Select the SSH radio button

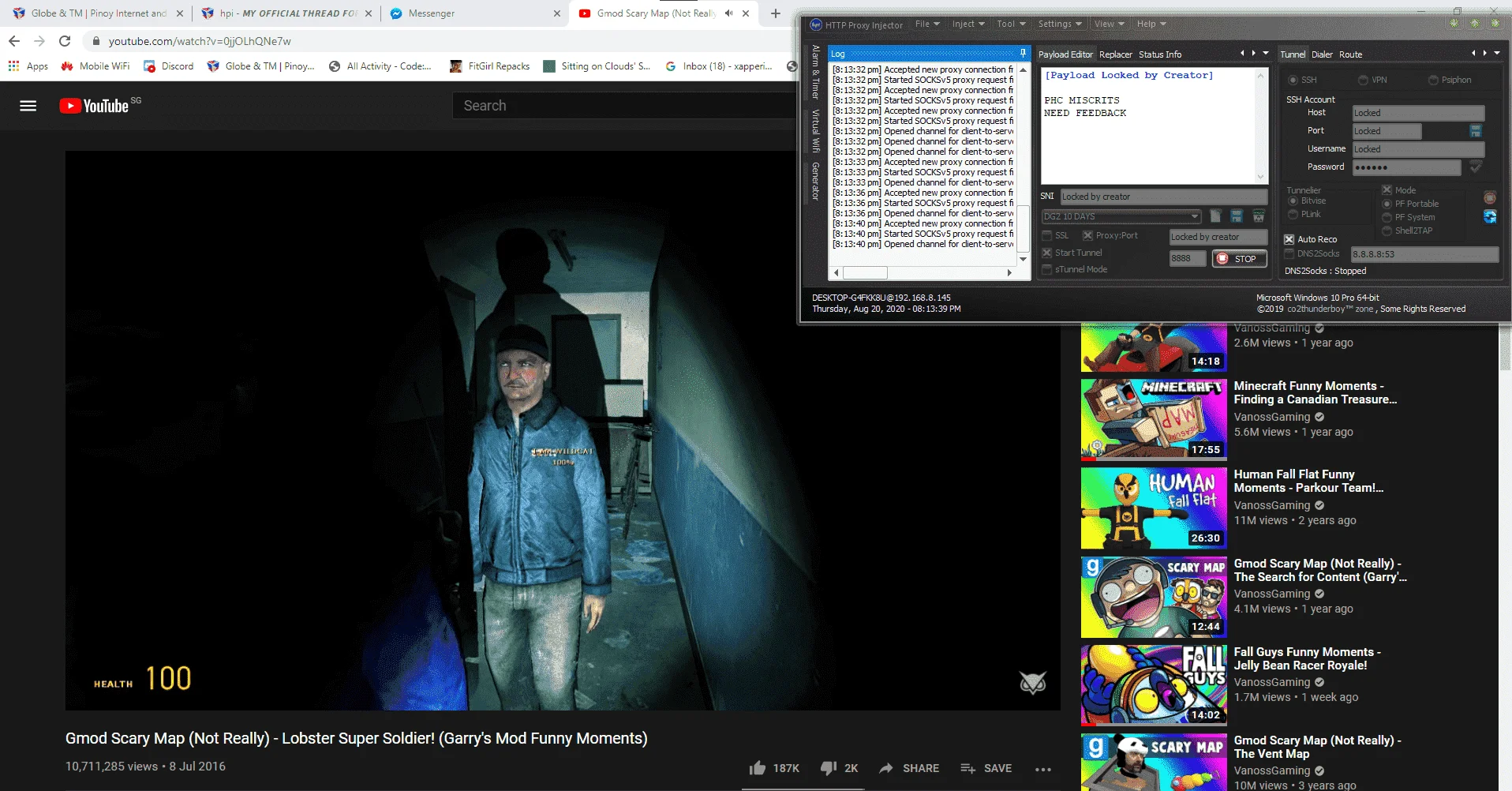pyautogui.click(x=1293, y=80)
